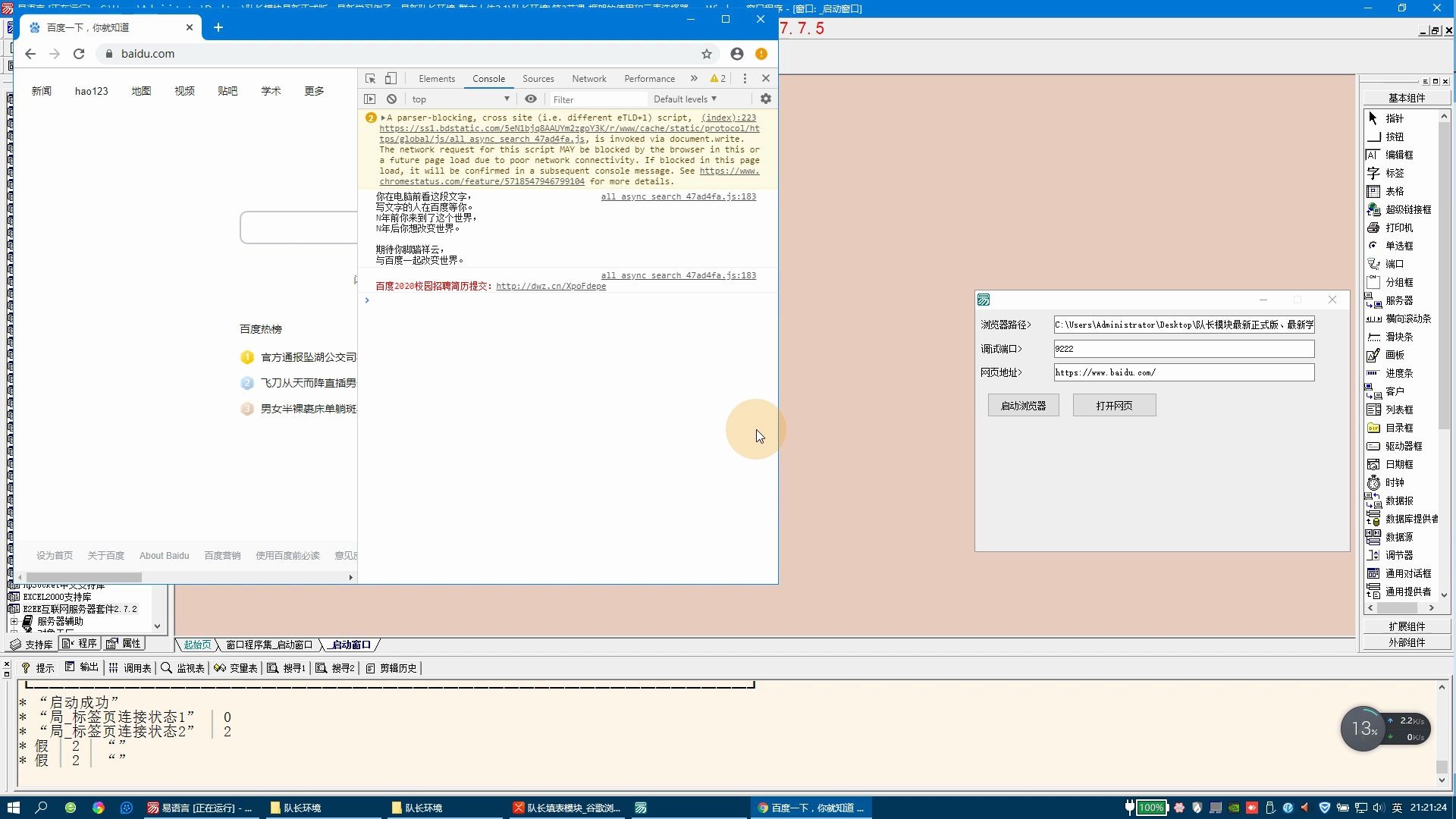The height and width of the screenshot is (819, 1456).
Task: Bookmark page with the star icon
Action: point(707,54)
